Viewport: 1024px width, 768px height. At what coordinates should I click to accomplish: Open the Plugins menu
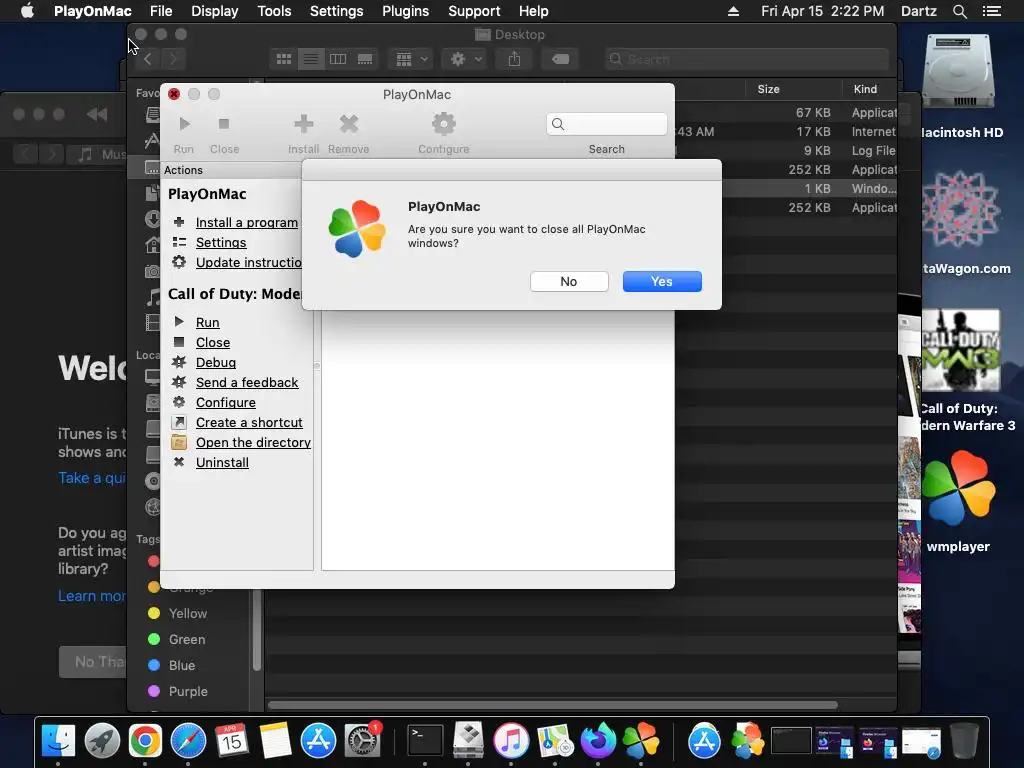click(x=405, y=11)
